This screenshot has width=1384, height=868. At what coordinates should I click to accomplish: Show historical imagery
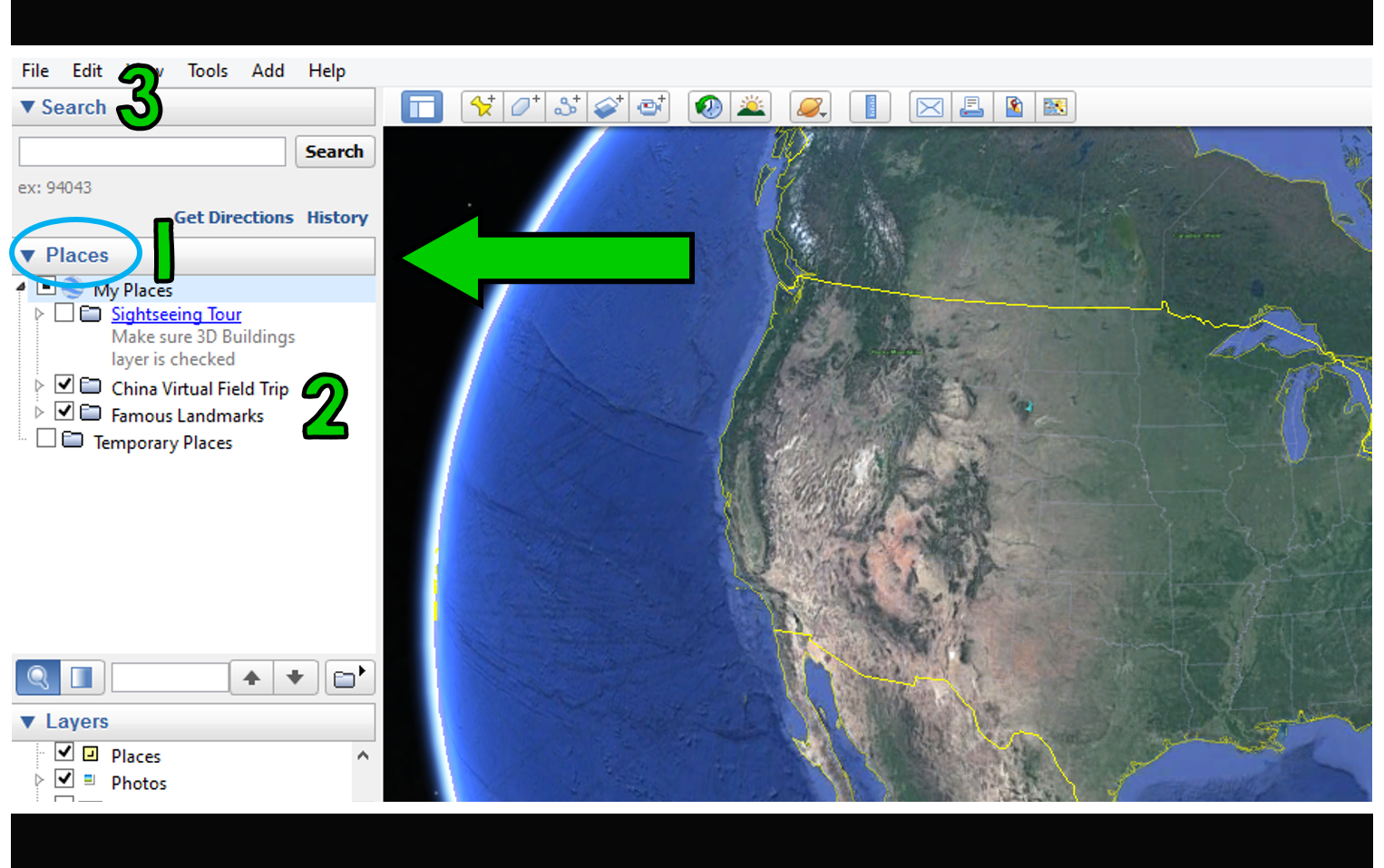click(x=708, y=106)
